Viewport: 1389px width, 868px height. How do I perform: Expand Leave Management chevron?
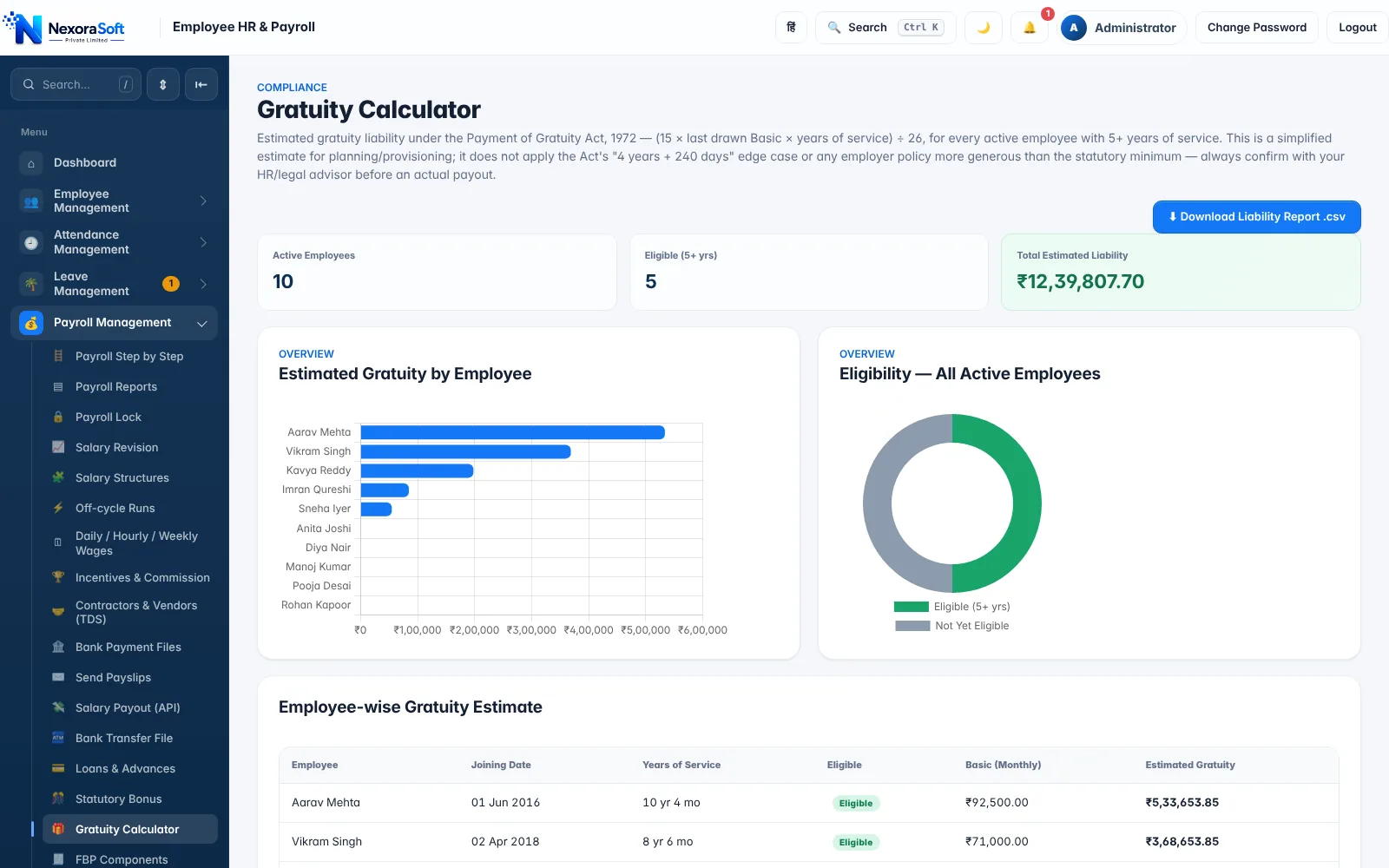click(203, 285)
